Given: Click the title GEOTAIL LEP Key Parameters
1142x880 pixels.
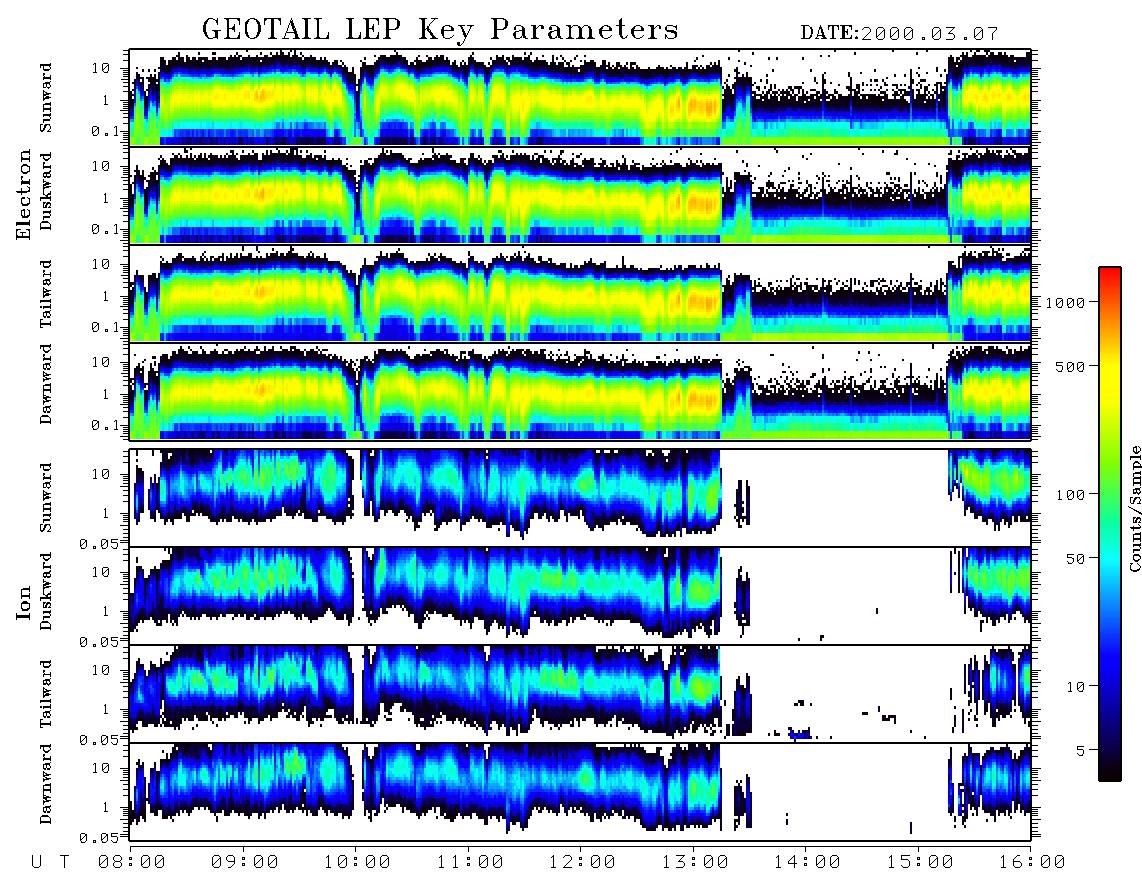Looking at the screenshot, I should pos(440,30).
